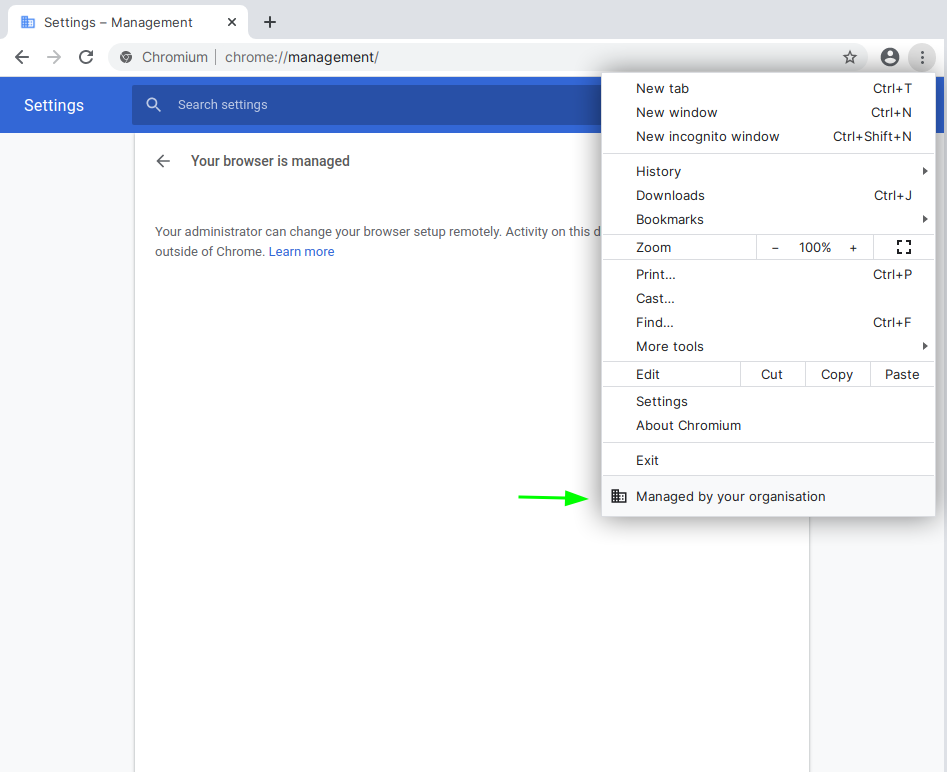The width and height of the screenshot is (947, 772).
Task: Click the search magnifier in Settings search
Action: pos(153,104)
